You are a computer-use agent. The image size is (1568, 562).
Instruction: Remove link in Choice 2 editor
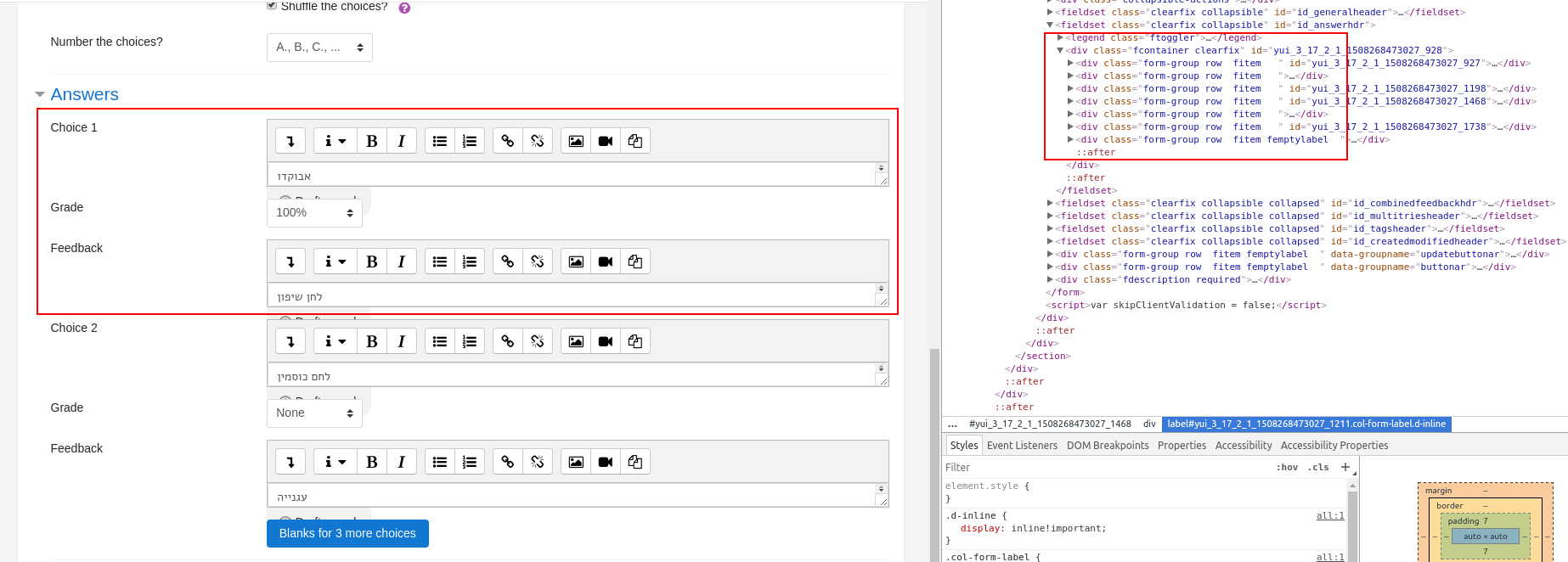click(x=538, y=341)
